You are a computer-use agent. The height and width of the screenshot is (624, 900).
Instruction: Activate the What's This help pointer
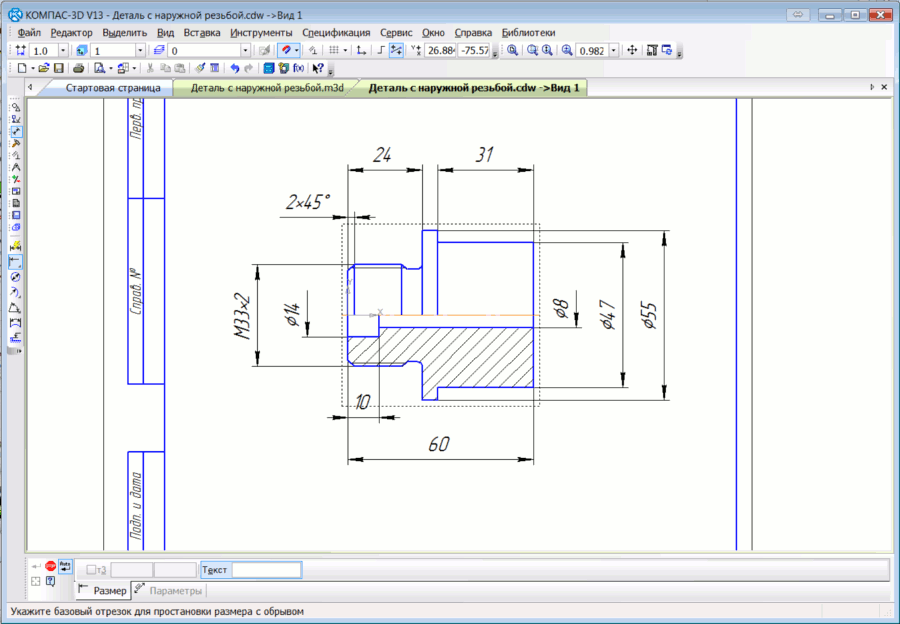point(318,68)
